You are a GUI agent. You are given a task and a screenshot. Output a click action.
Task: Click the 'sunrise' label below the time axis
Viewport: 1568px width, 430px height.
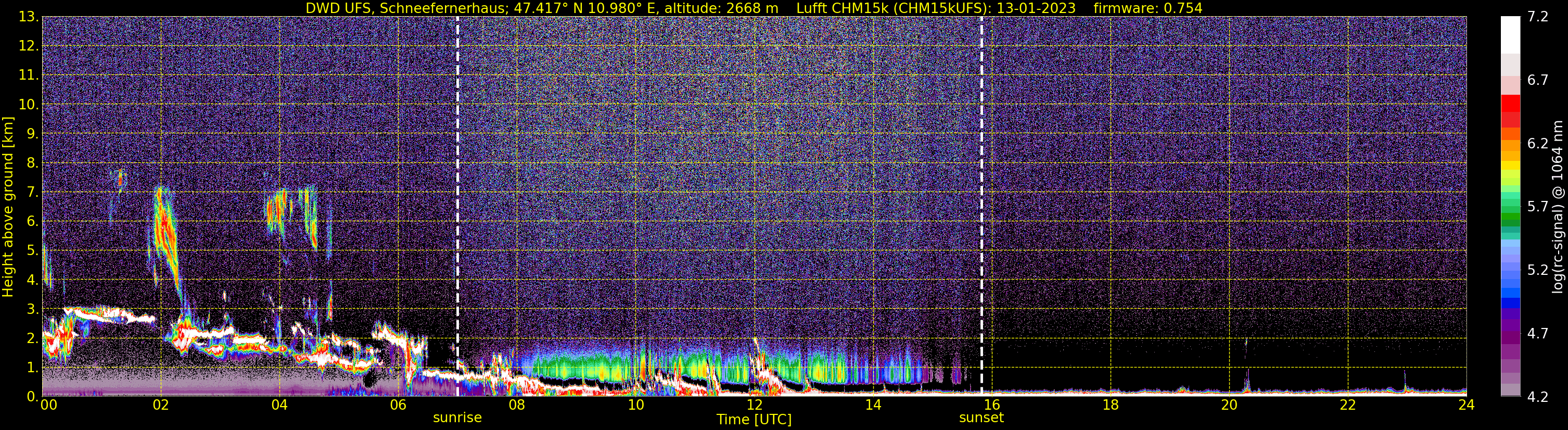(457, 418)
